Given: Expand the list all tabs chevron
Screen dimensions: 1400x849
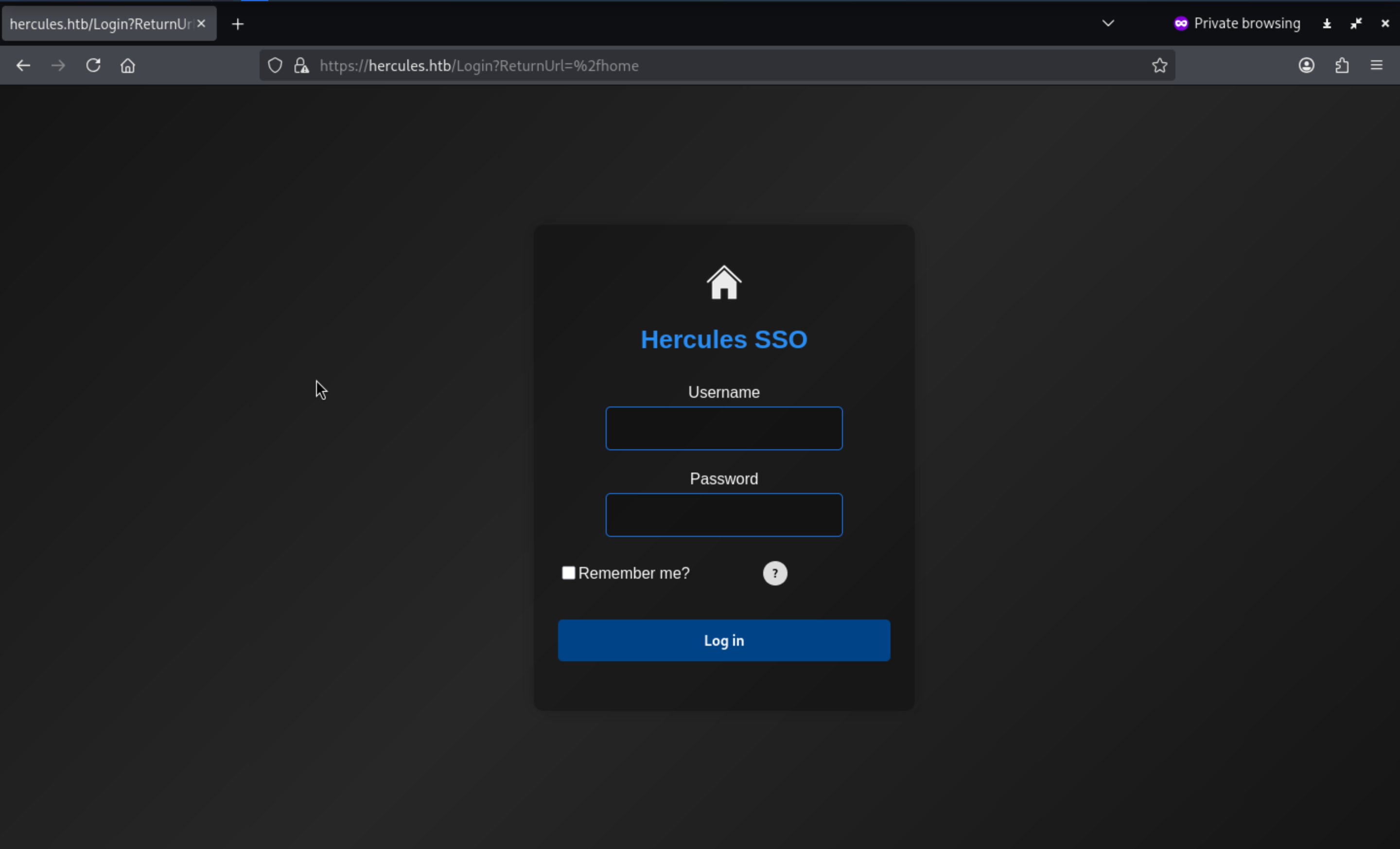Looking at the screenshot, I should (1107, 23).
